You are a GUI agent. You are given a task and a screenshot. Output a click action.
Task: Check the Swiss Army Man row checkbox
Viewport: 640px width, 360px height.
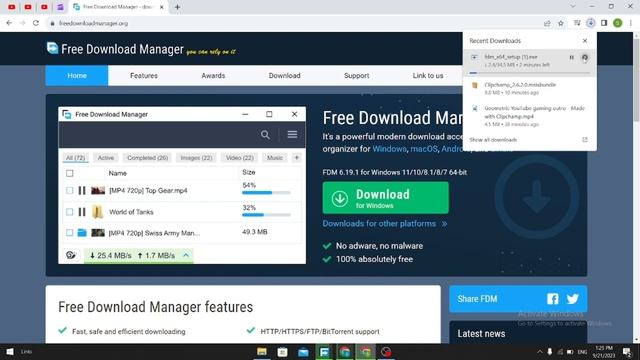click(70, 233)
